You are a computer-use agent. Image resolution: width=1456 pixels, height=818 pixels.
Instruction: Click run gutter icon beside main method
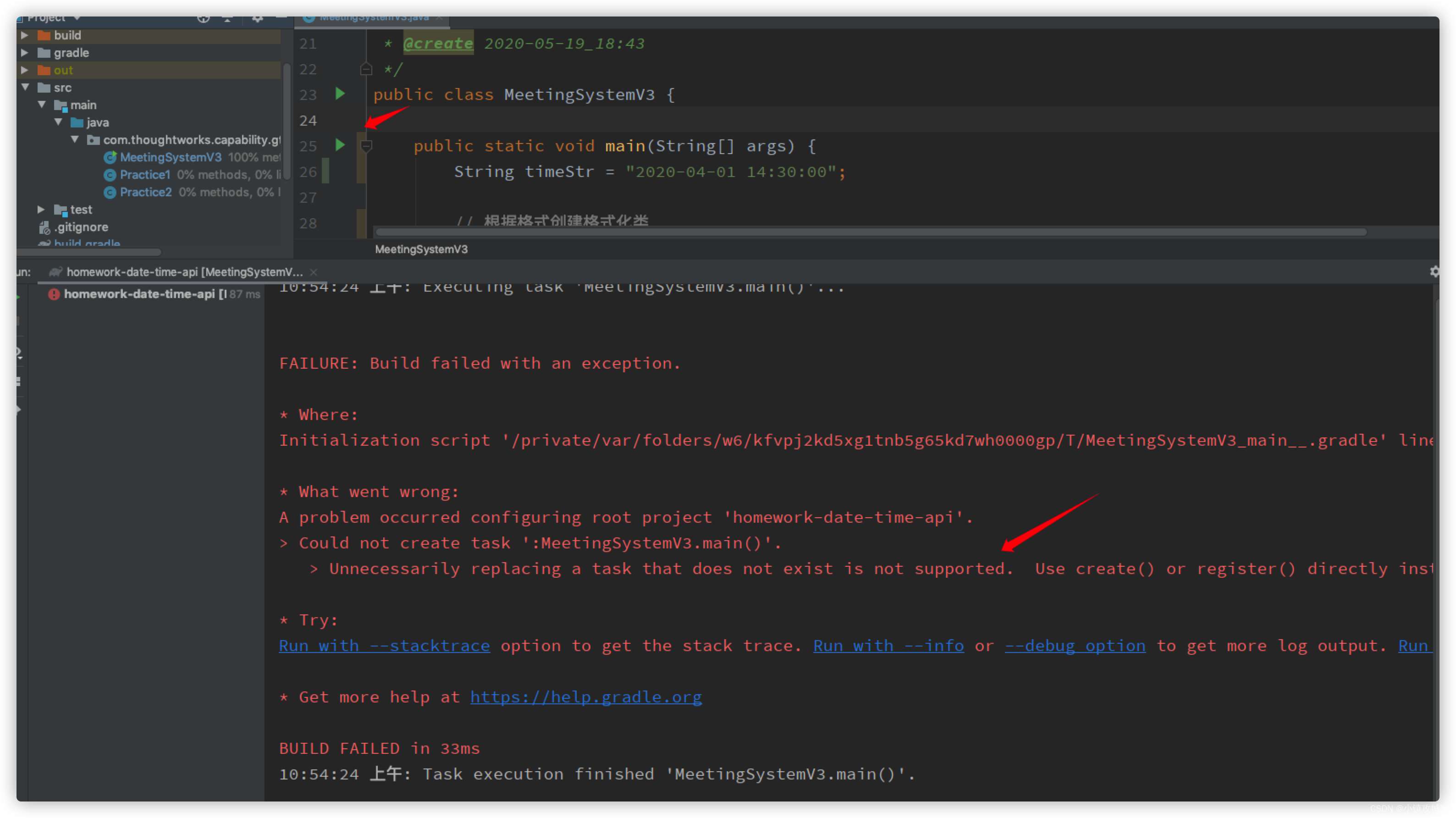coord(340,145)
